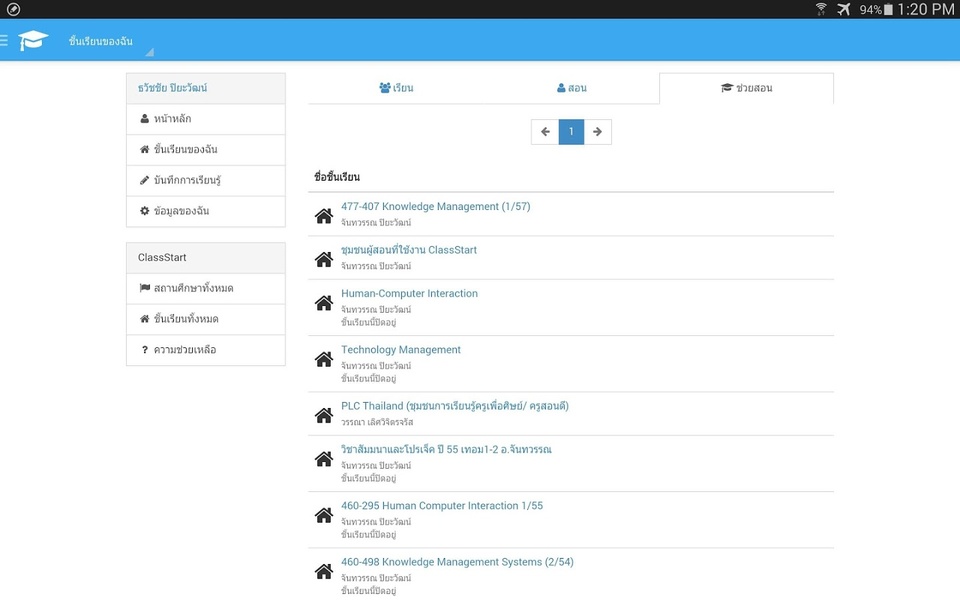960x600 pixels.
Task: Tap the airplane mode status icon
Action: [844, 9]
